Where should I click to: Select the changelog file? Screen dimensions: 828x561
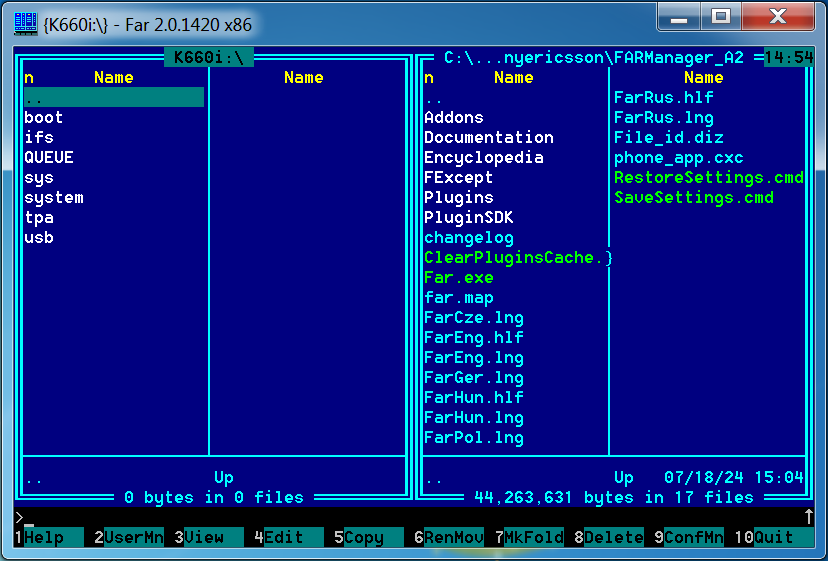469,238
